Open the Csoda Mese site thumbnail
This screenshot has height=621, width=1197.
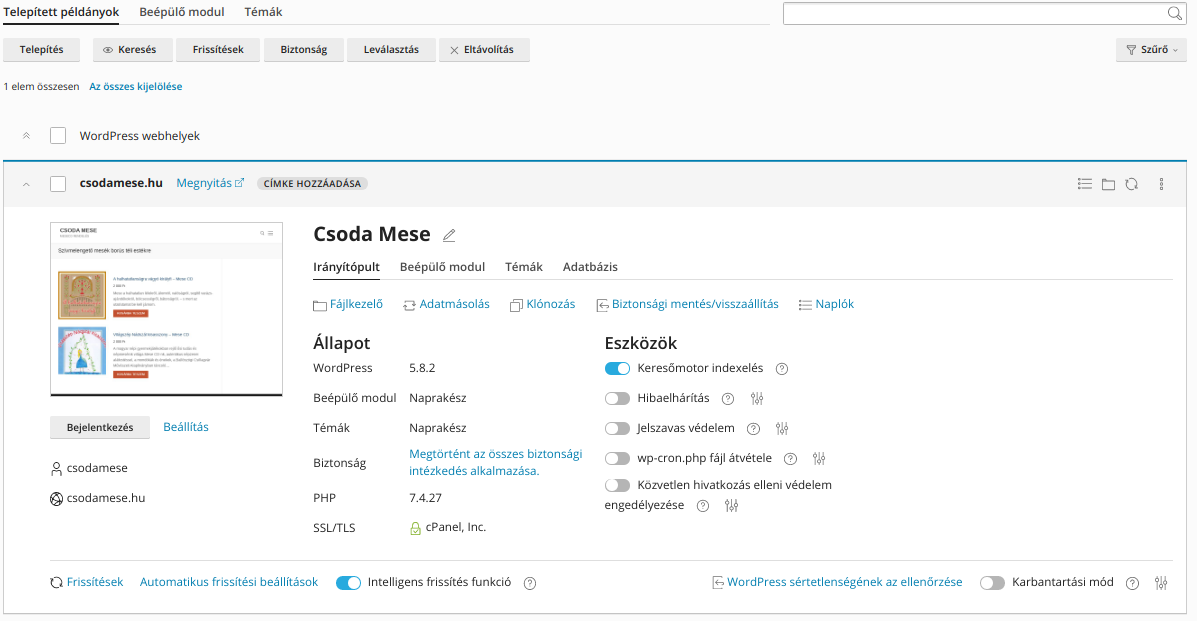click(166, 309)
